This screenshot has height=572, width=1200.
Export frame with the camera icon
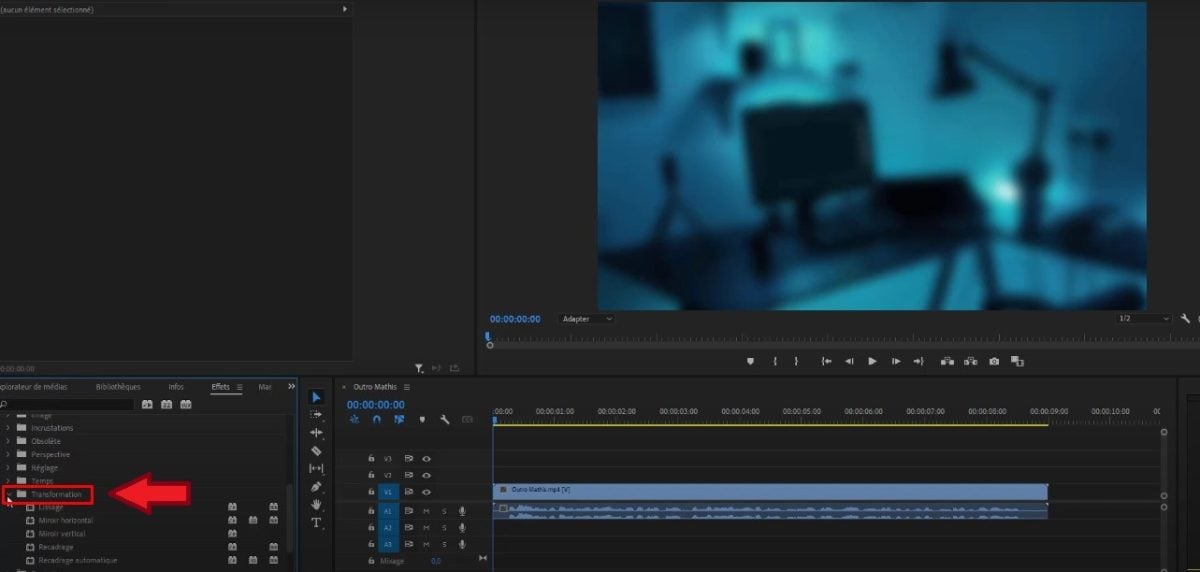pyautogui.click(x=994, y=361)
